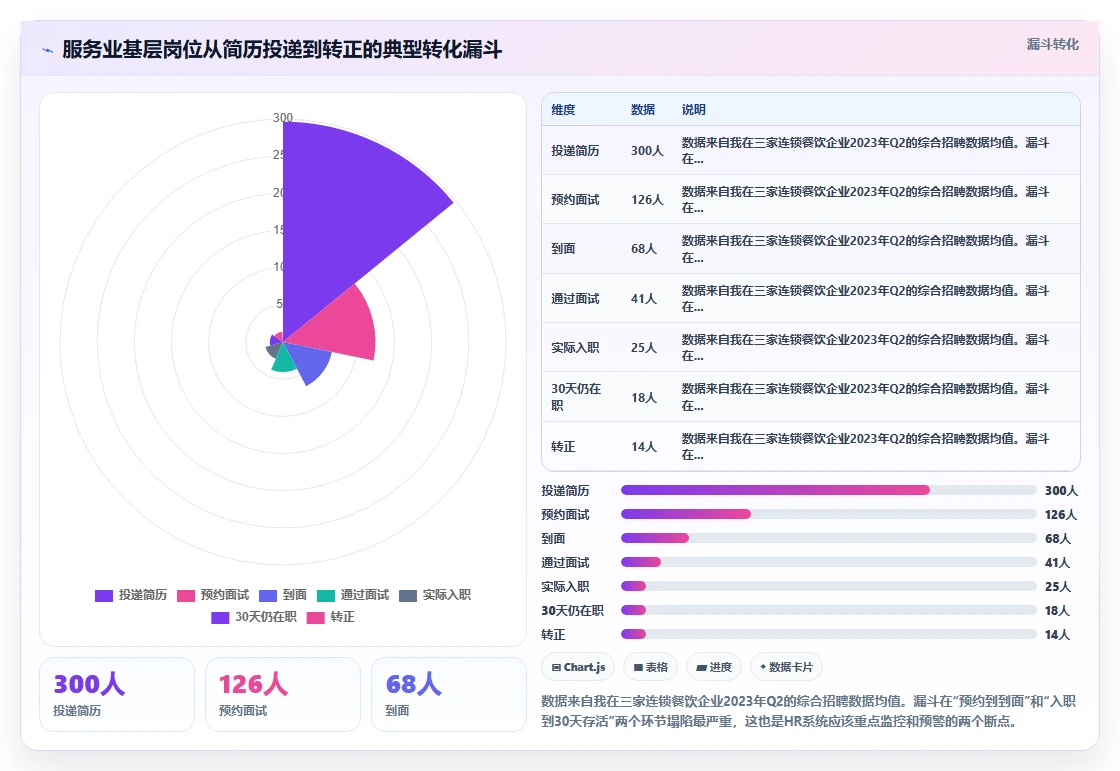Click the 25人 table cell
The height and width of the screenshot is (771, 1120).
644,347
